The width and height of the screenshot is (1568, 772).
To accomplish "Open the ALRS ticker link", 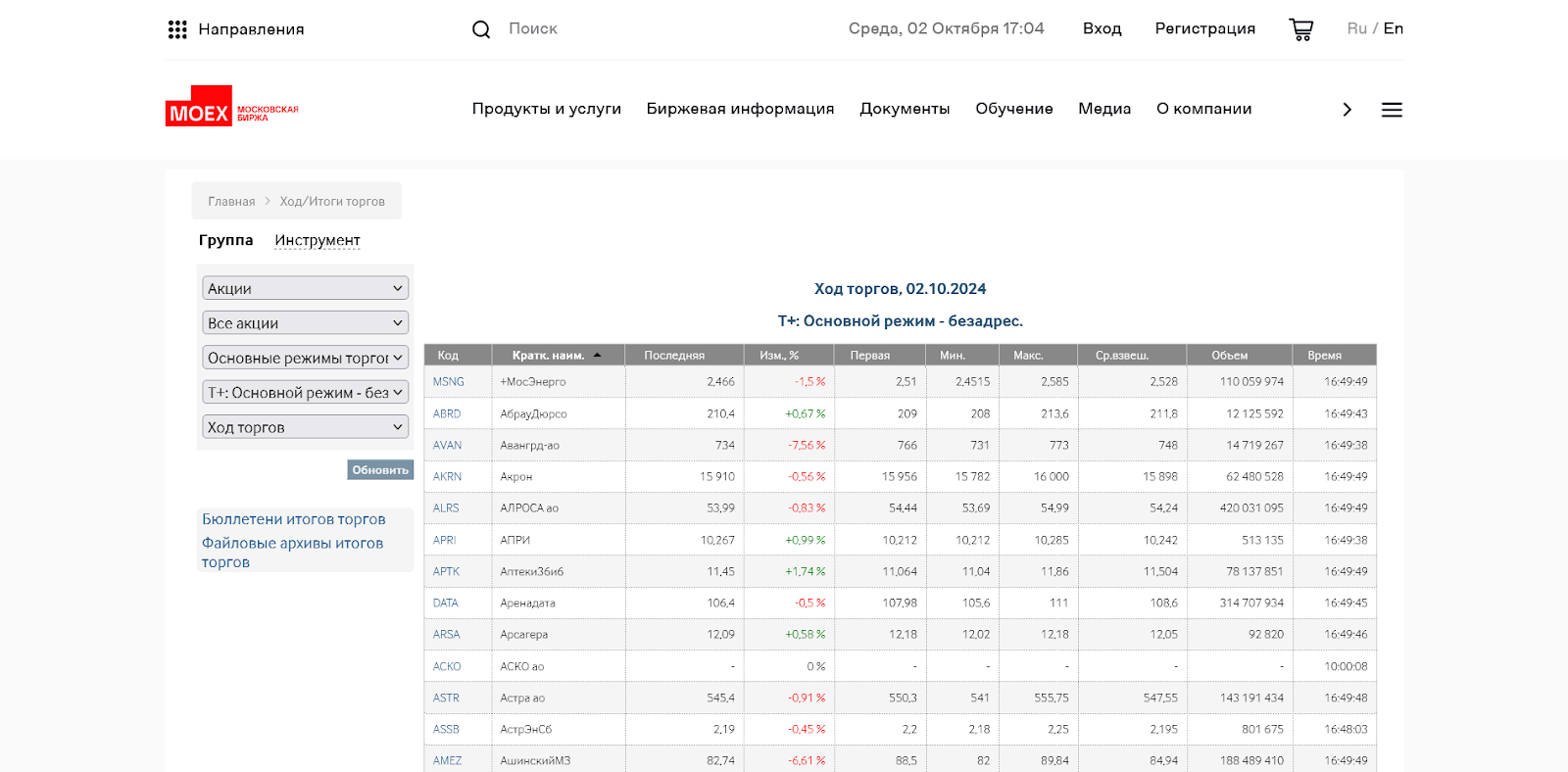I will point(446,507).
